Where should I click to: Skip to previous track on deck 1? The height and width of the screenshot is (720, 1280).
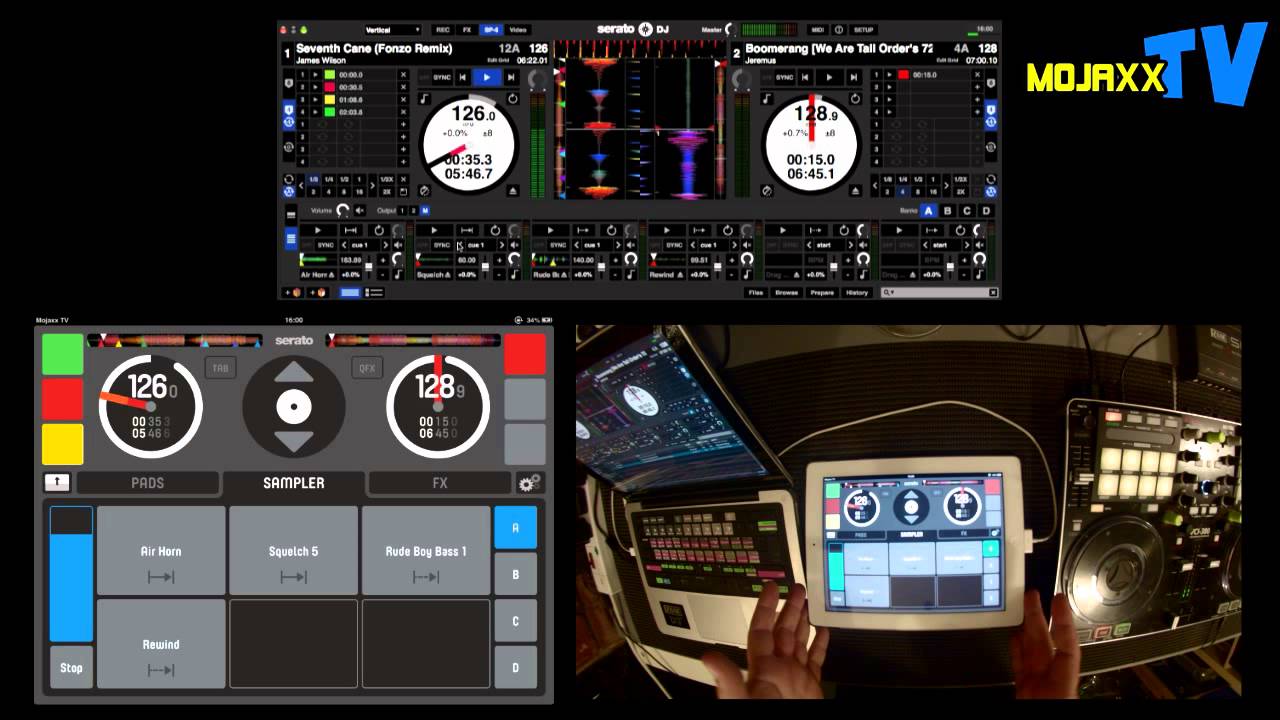pyautogui.click(x=462, y=77)
